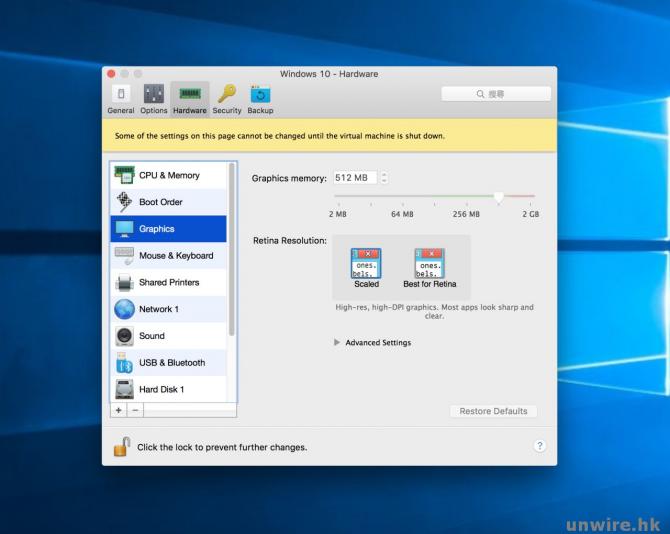Click the Shared Printers printer icon
Viewport: 670px width, 534px height.
pyautogui.click(x=124, y=282)
